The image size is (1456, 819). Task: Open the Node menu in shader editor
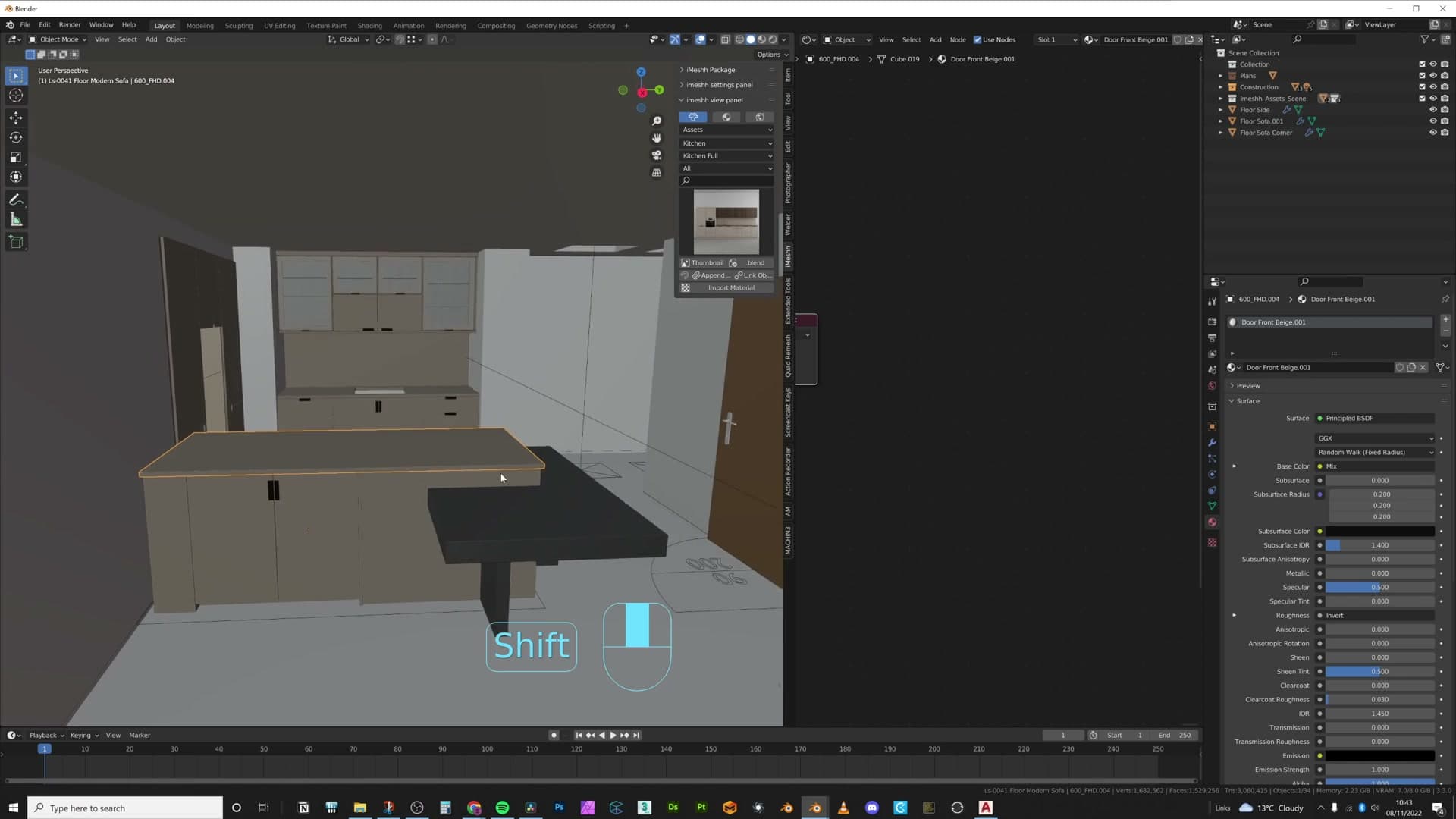click(x=958, y=40)
